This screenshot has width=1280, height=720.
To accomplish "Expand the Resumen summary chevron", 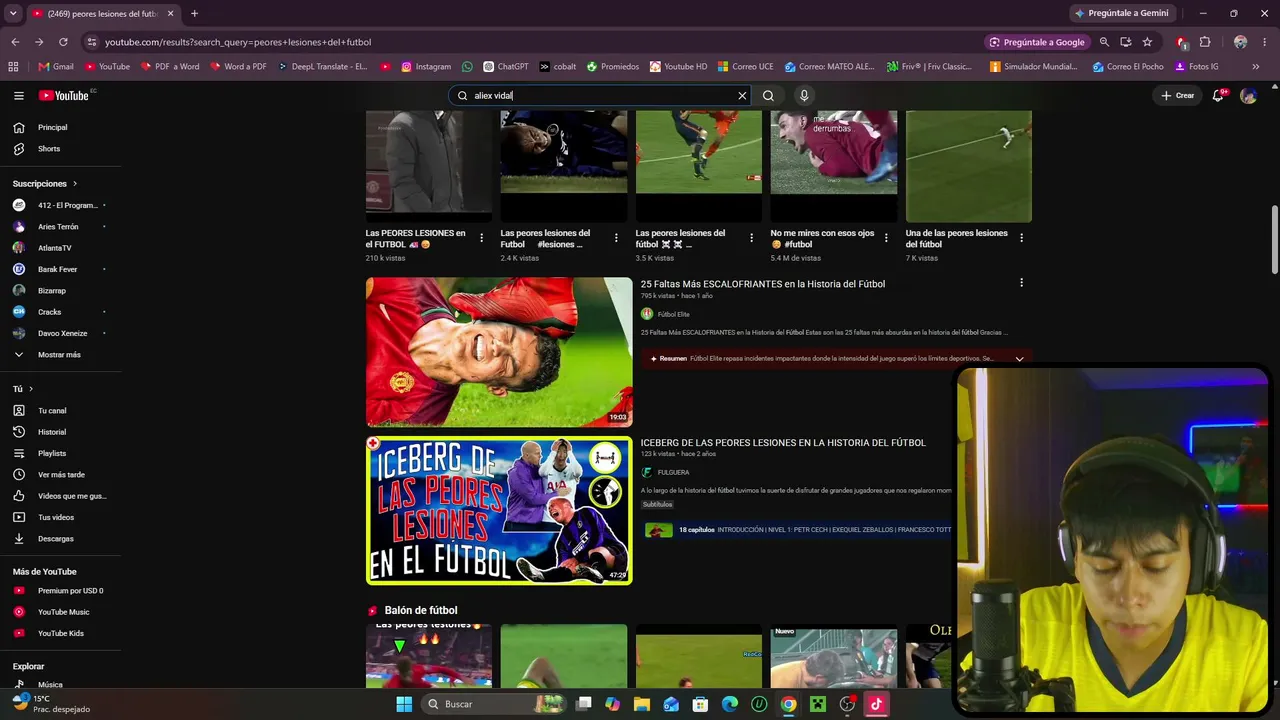I will click(1019, 359).
